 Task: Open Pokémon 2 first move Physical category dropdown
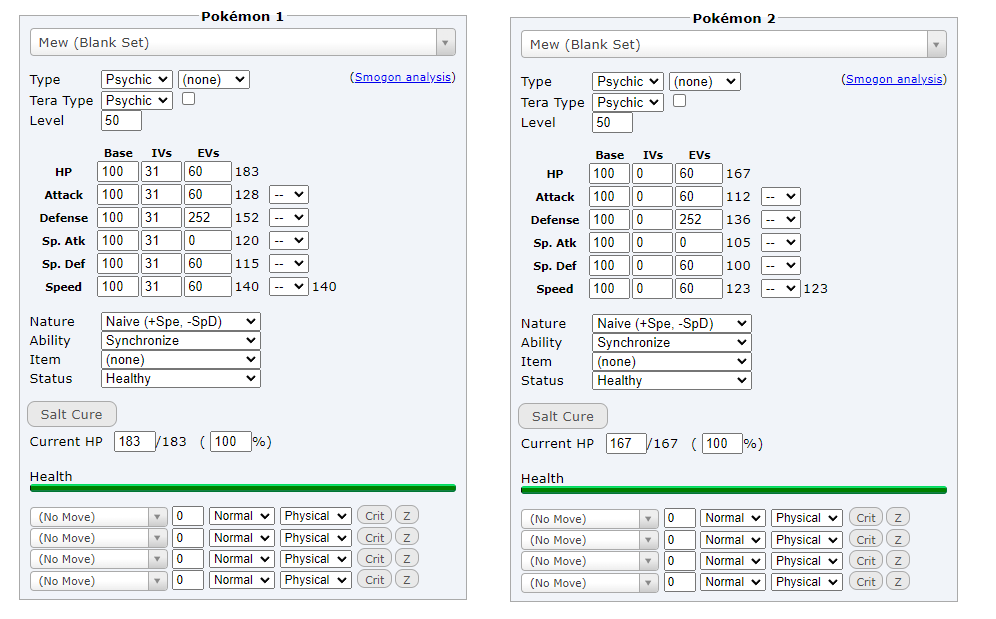(807, 518)
